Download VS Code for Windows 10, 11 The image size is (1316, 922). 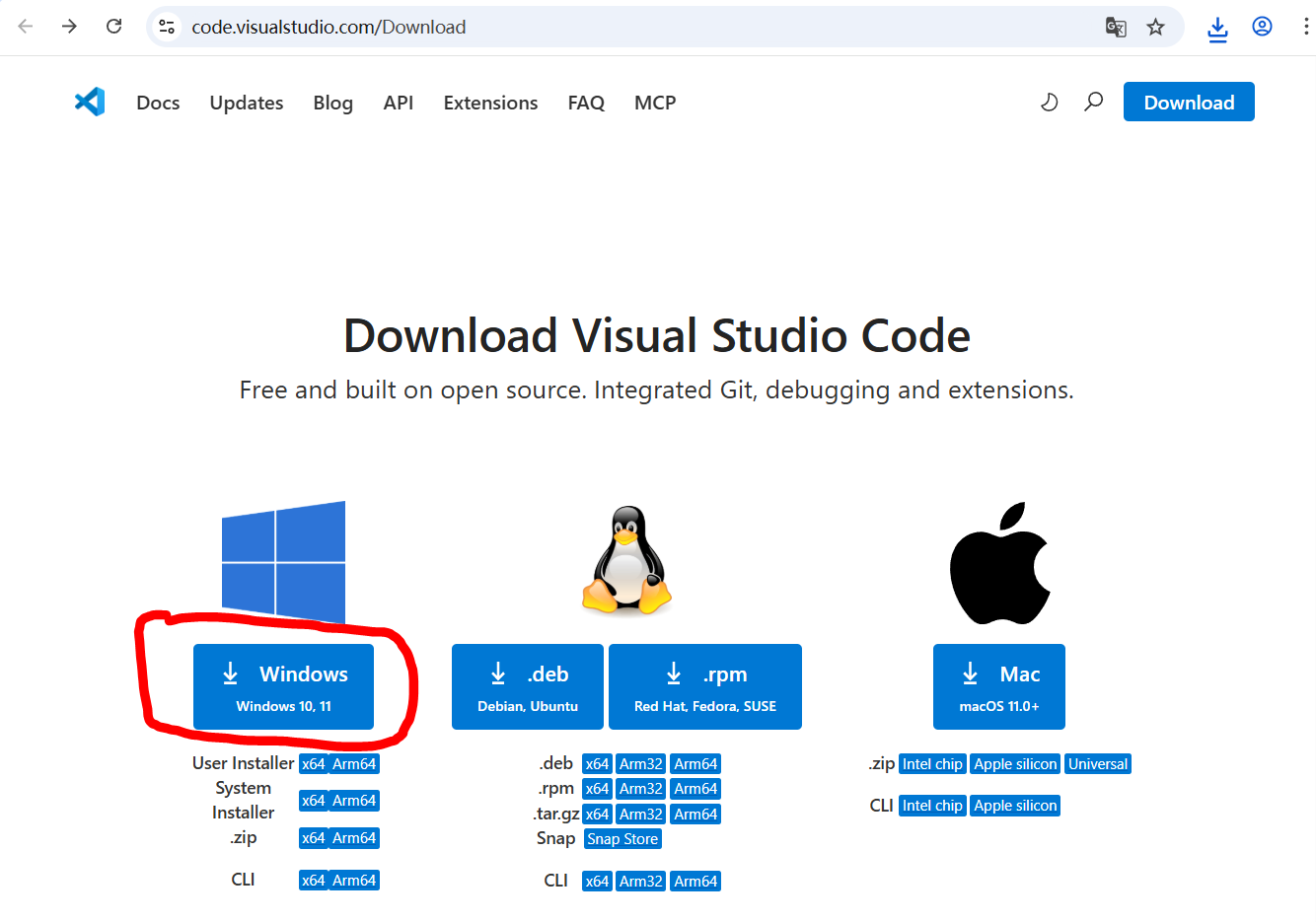[x=283, y=687]
